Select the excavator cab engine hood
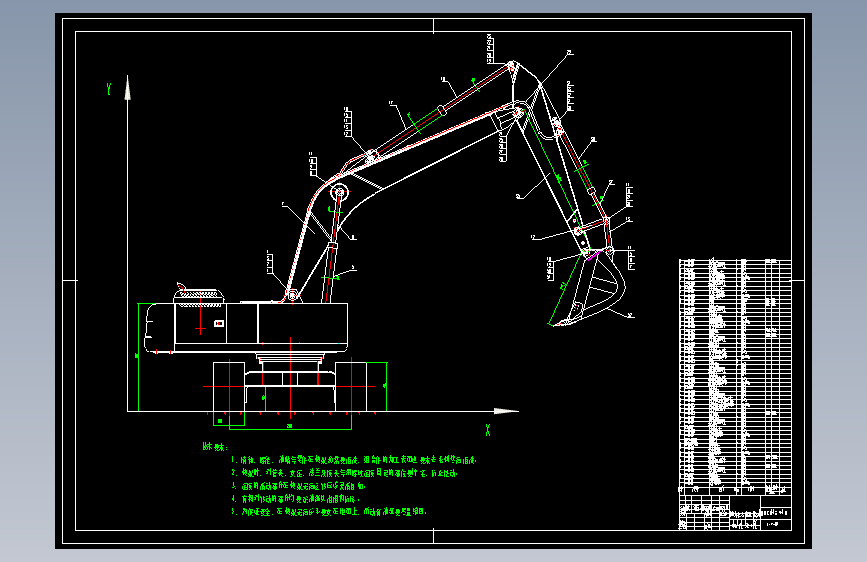 click(x=199, y=295)
